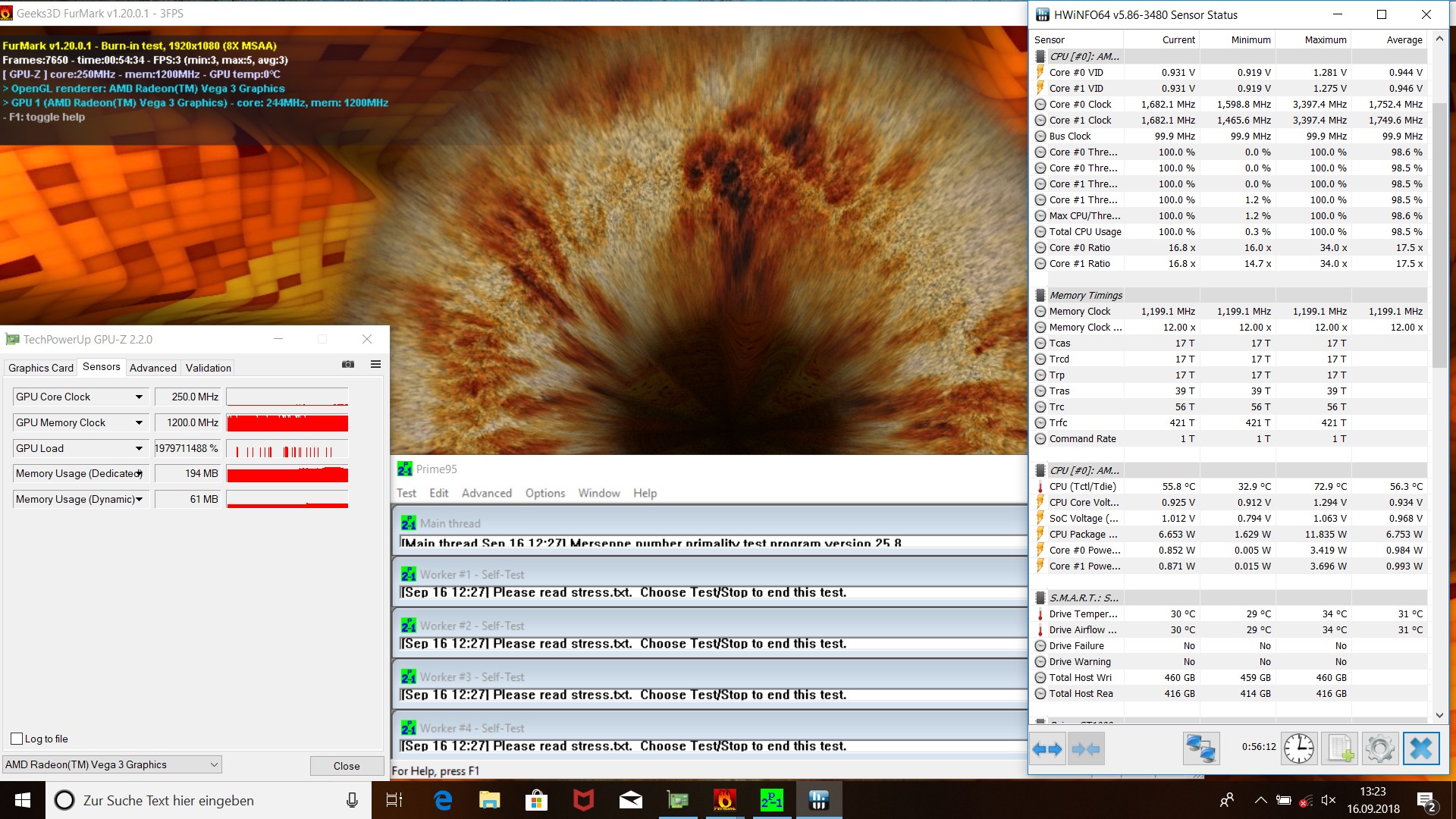
Task: Open the Action Center notification icon
Action: [1426, 801]
